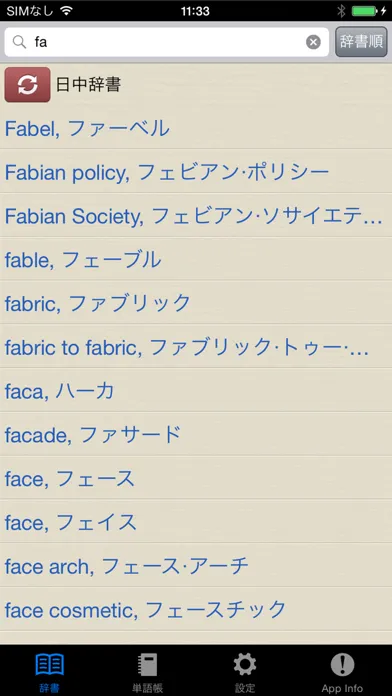The width and height of the screenshot is (392, 696).
Task: Open the 辞書 book icon tab
Action: pos(49,672)
